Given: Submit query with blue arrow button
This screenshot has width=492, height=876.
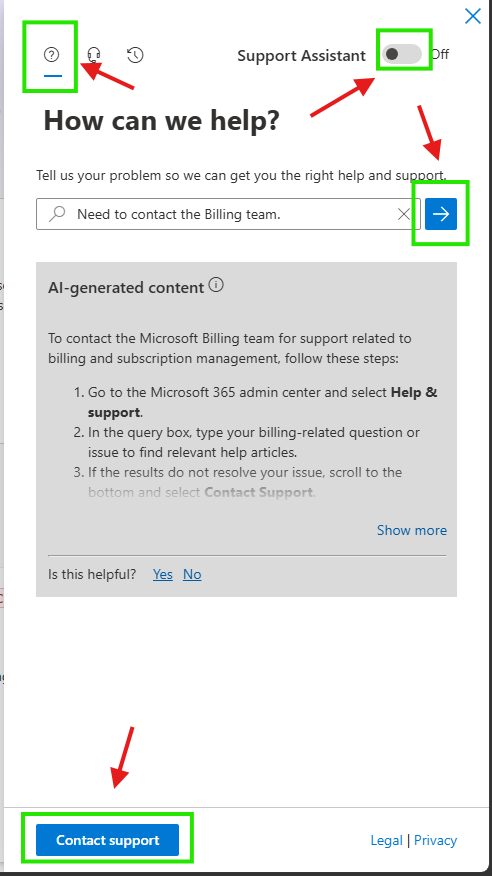Looking at the screenshot, I should coord(441,214).
